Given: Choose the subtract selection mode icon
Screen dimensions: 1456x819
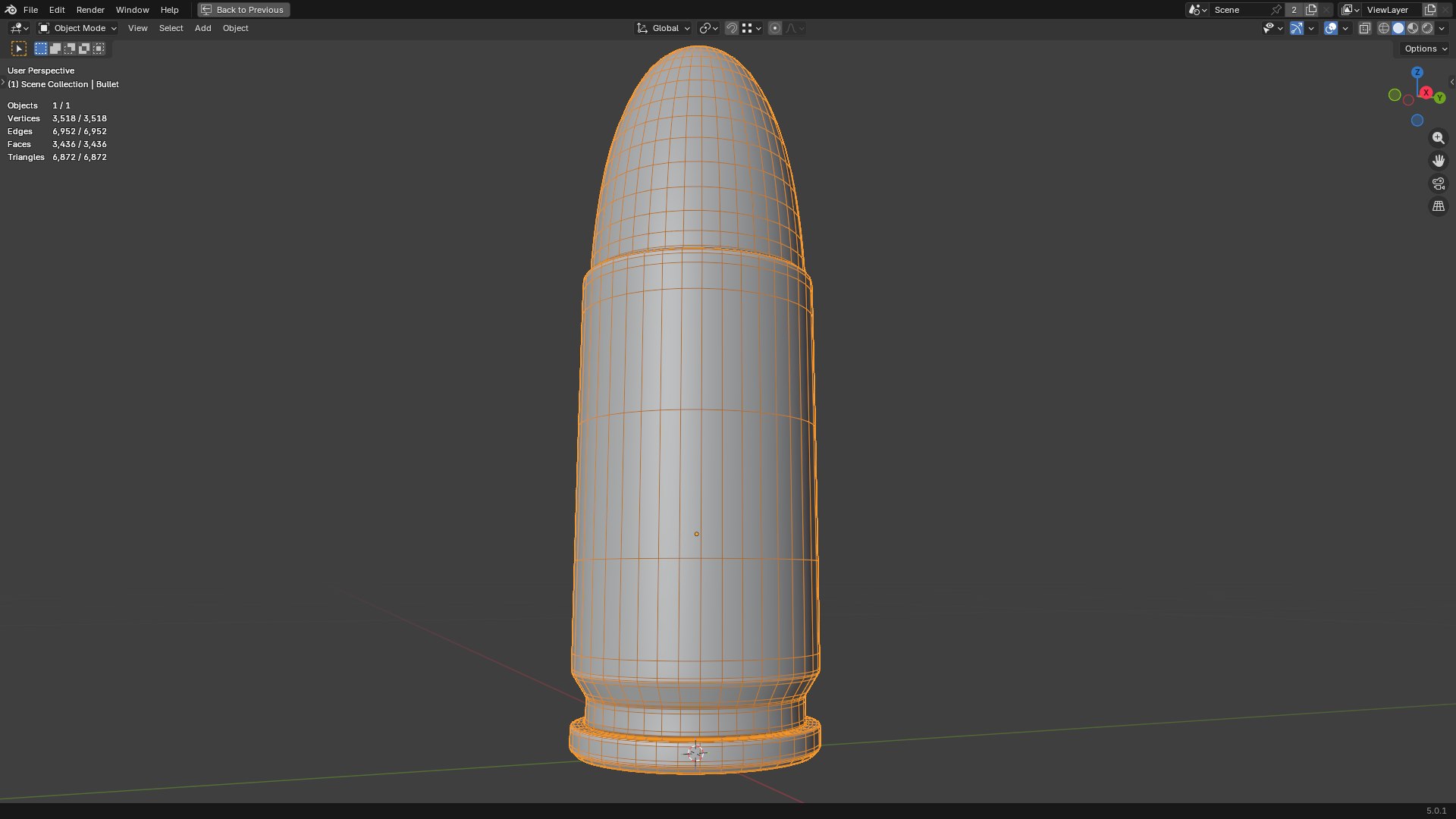Looking at the screenshot, I should click(70, 49).
